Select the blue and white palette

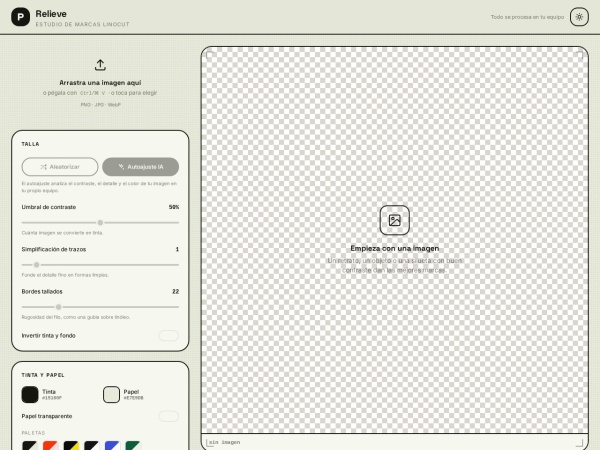112,446
